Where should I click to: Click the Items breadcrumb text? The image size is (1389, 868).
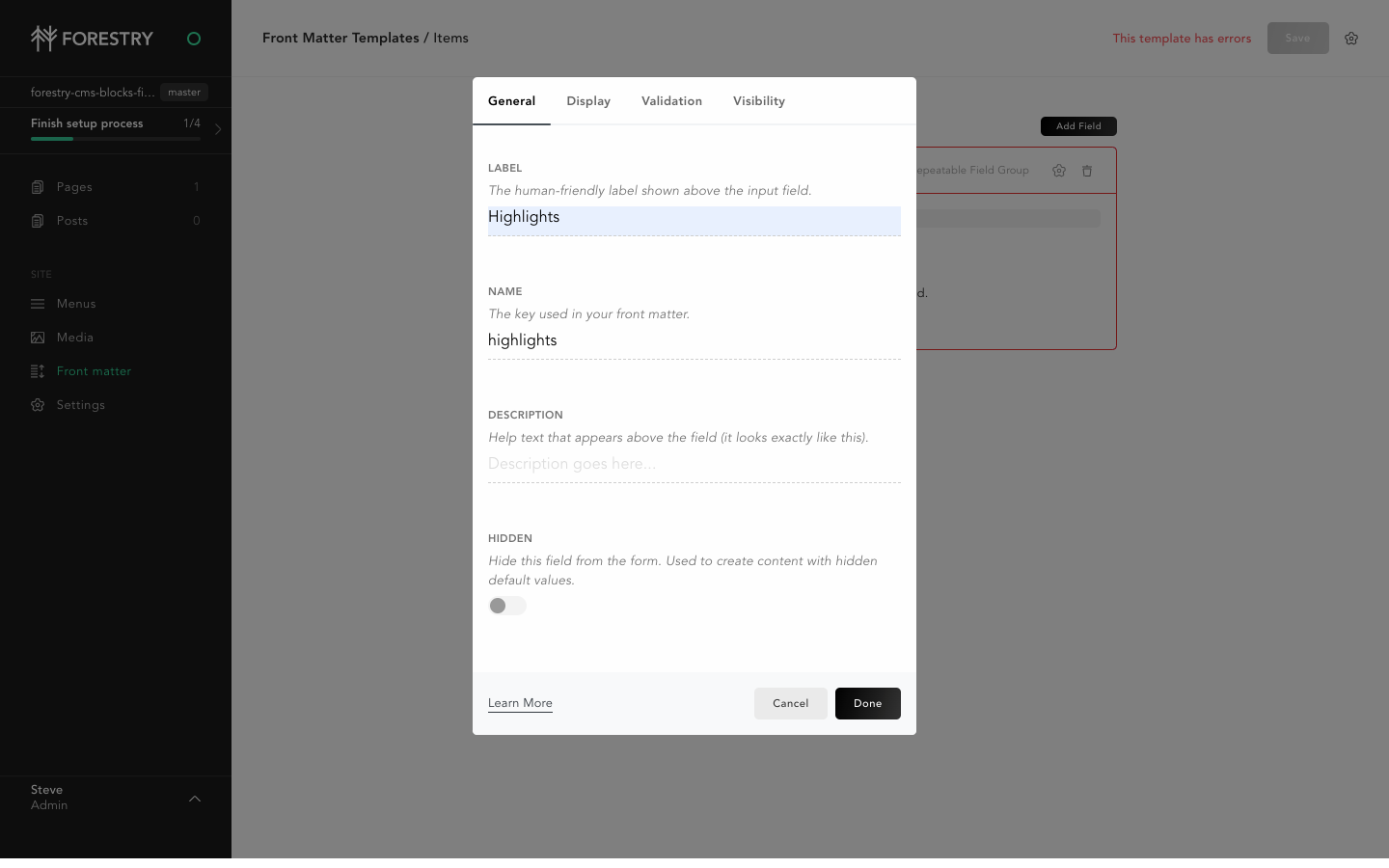450,39
